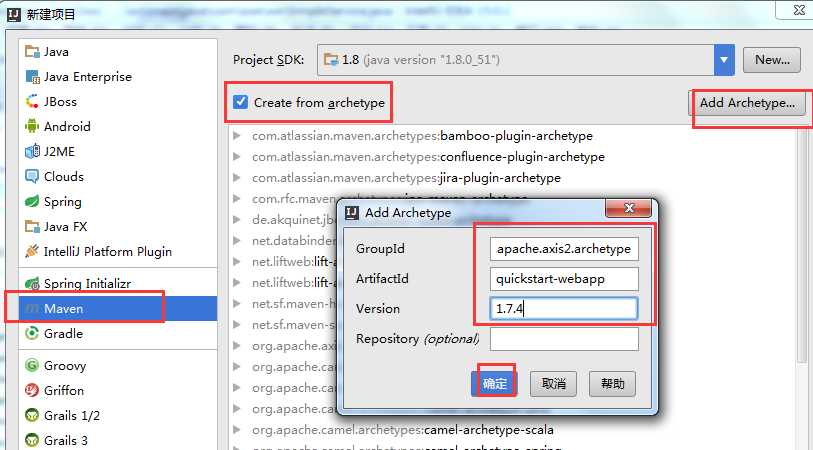813x450 pixels.
Task: Select the Clouds icon
Action: click(x=32, y=176)
